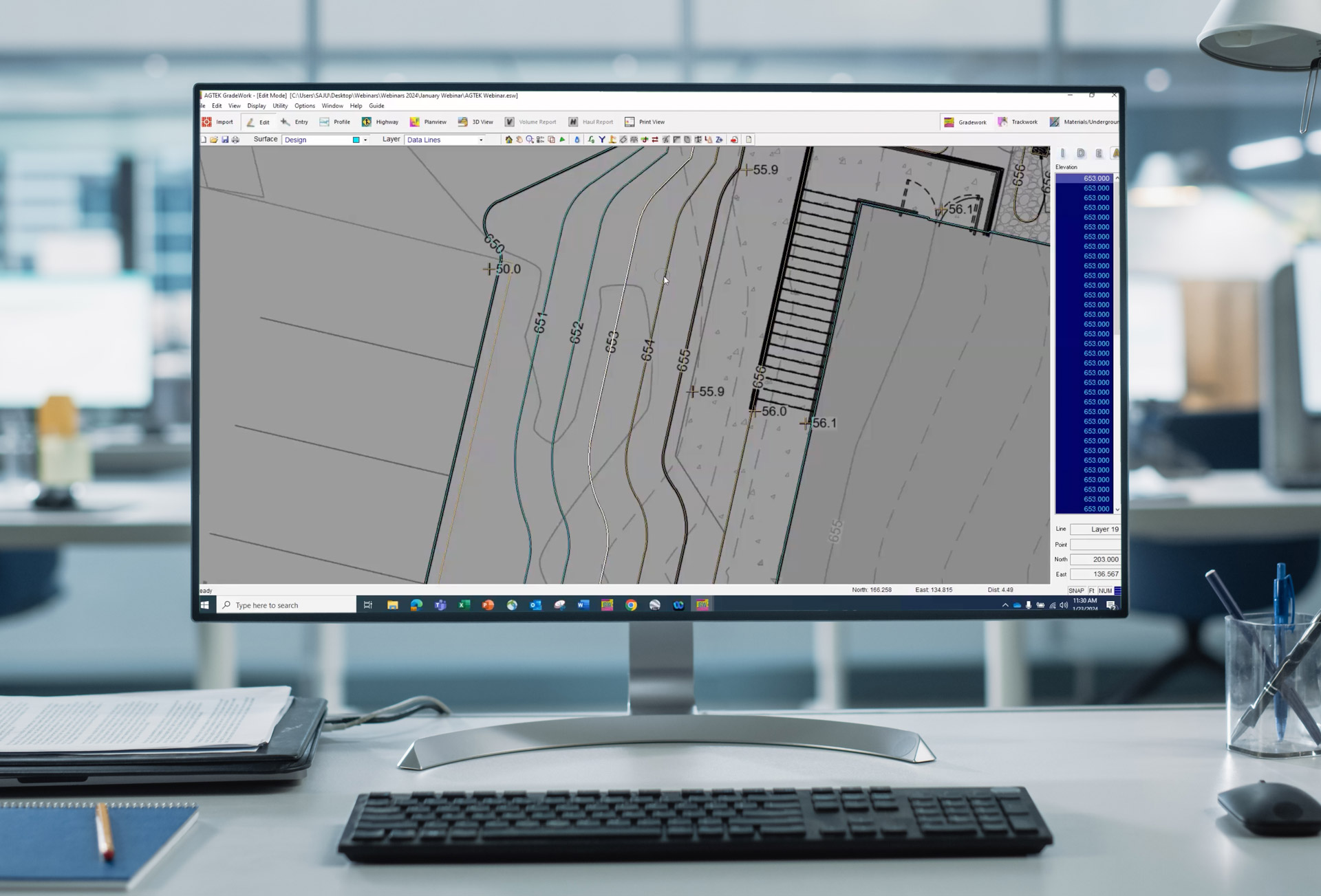Expand the Layer Data Lines dropdown

coord(481,140)
